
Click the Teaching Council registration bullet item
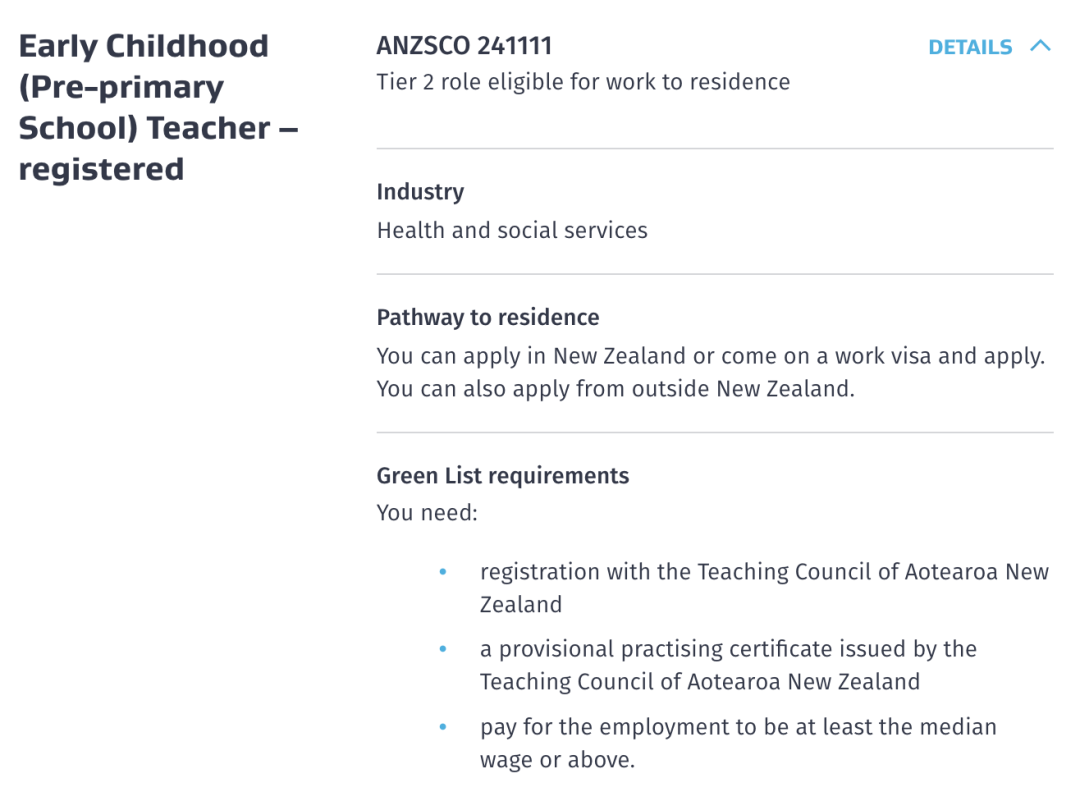[765, 588]
